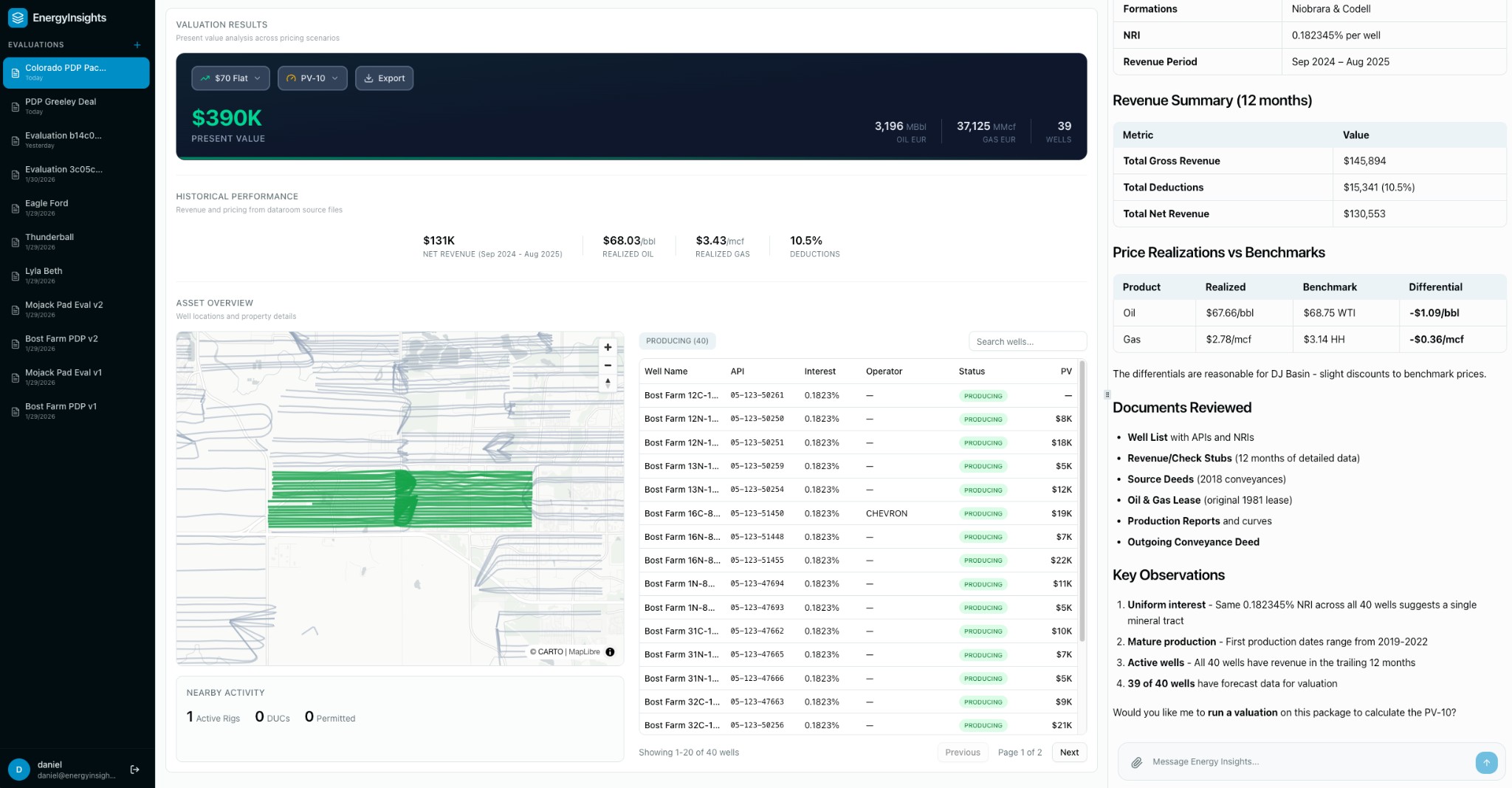Toggle the PRODUCING (40) filter pill
The width and height of the screenshot is (1512, 788).
pyautogui.click(x=676, y=340)
